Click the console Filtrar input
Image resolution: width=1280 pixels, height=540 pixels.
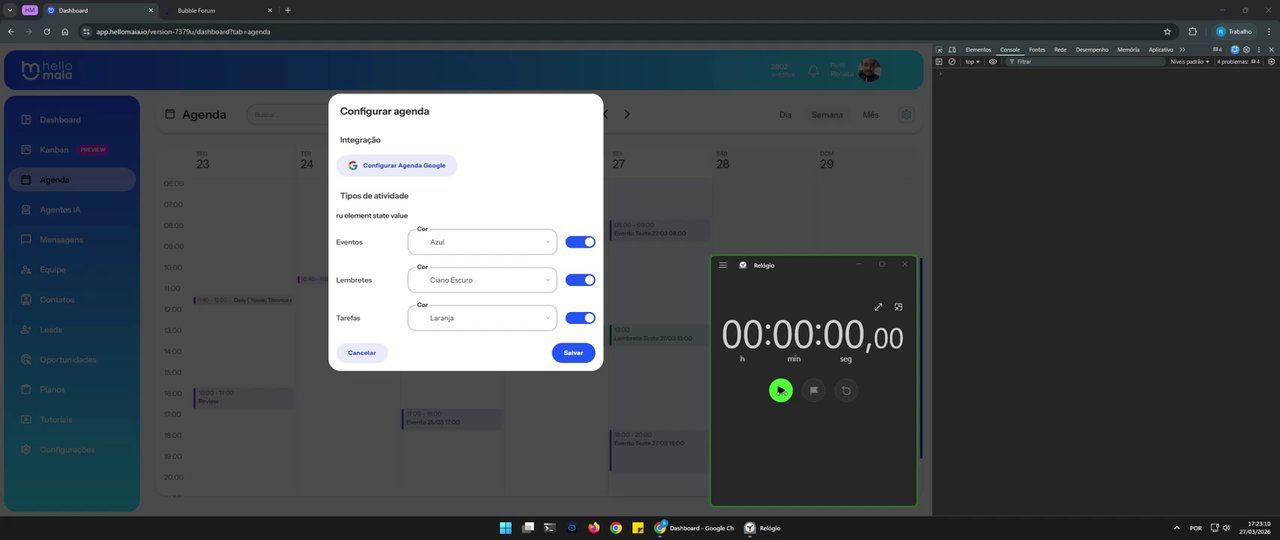[1085, 62]
